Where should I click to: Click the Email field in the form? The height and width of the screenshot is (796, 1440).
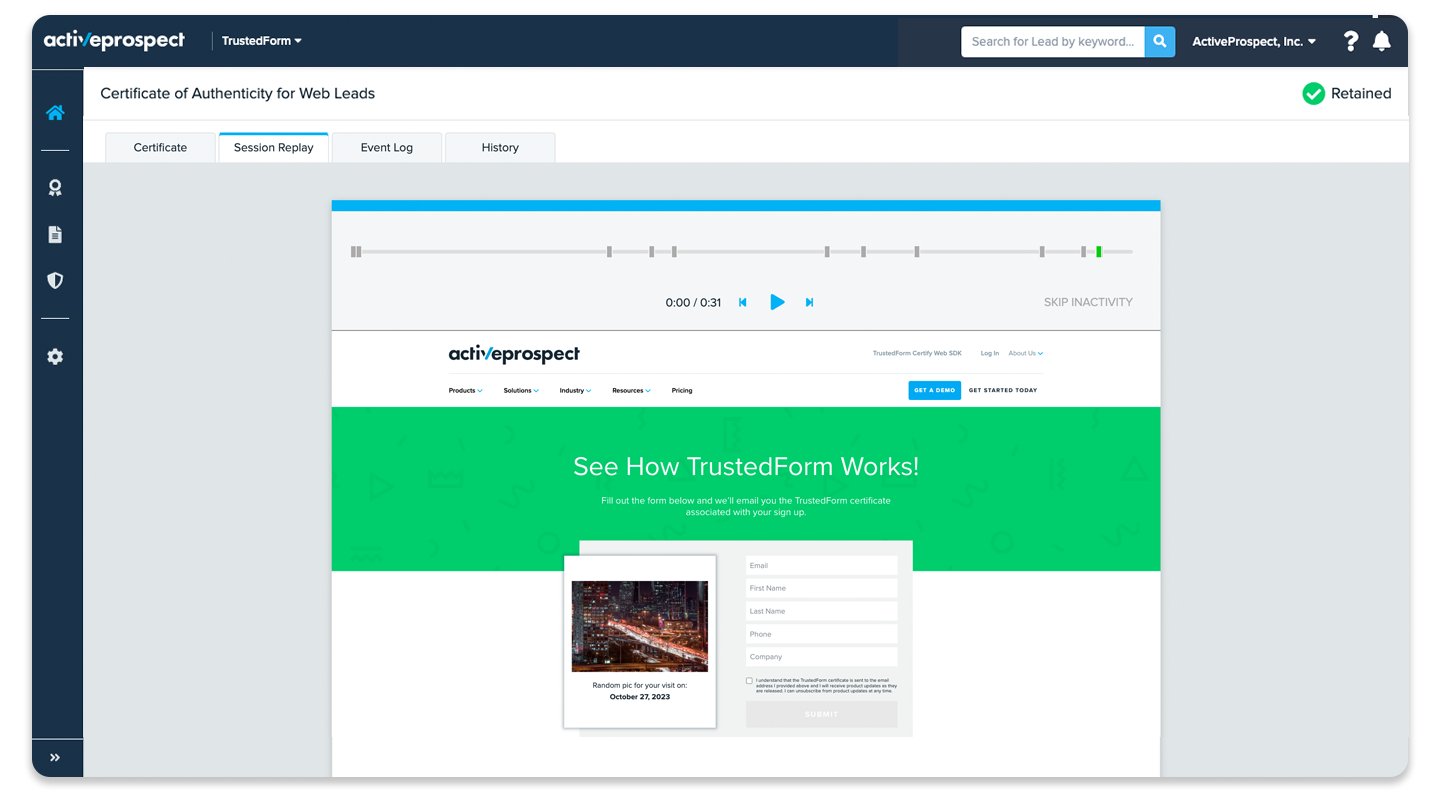[x=821, y=565]
